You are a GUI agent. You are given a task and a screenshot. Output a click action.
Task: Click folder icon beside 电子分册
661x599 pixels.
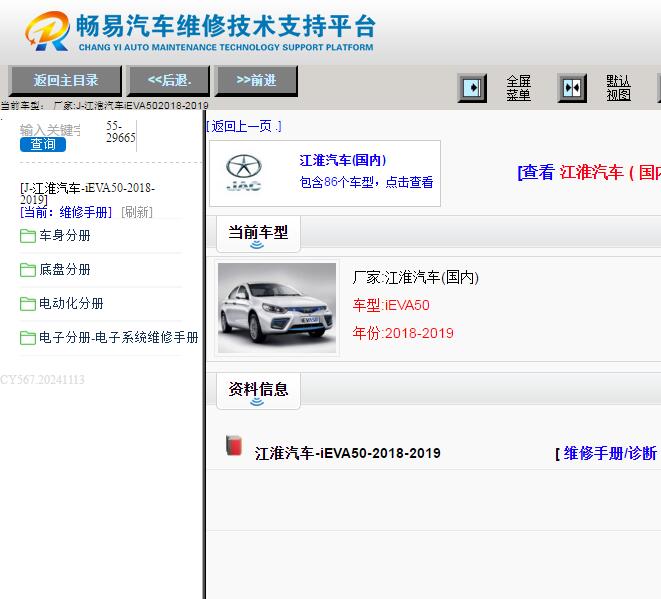point(28,338)
